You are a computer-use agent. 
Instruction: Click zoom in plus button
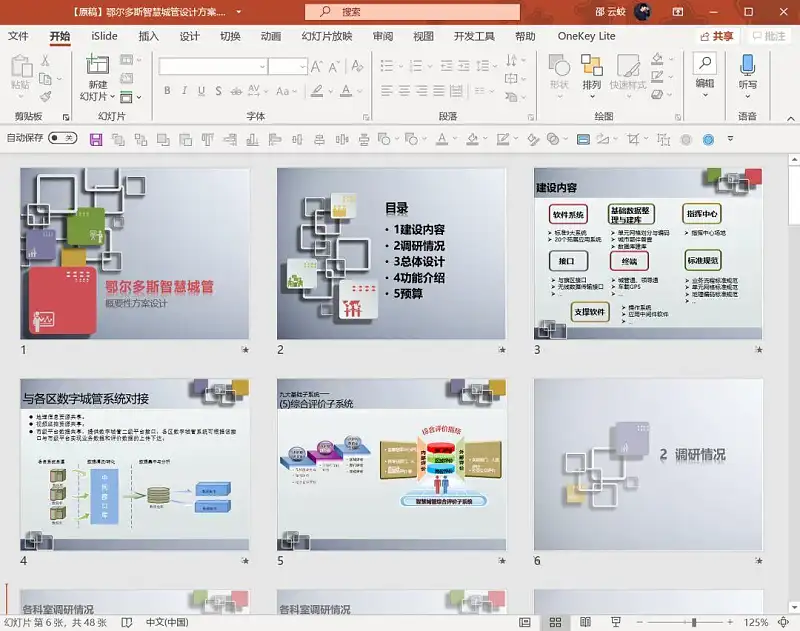coord(730,622)
